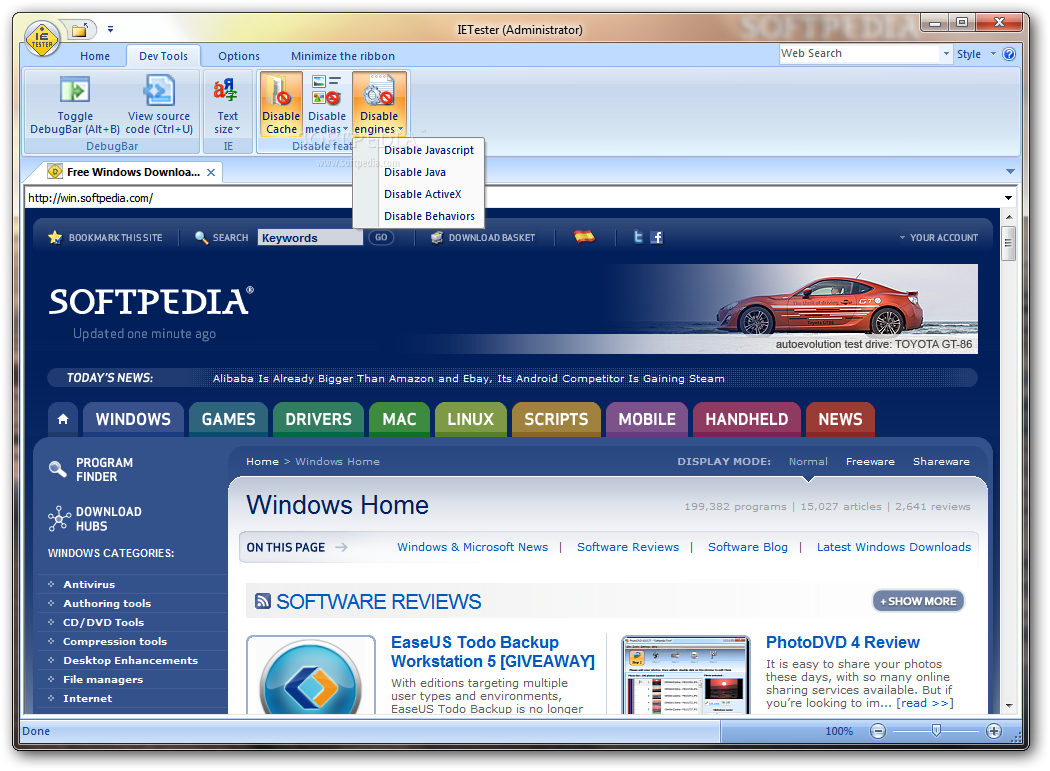The height and width of the screenshot is (771, 1050).
Task: Open the Toyota GT-86 car banner
Action: tap(790, 308)
